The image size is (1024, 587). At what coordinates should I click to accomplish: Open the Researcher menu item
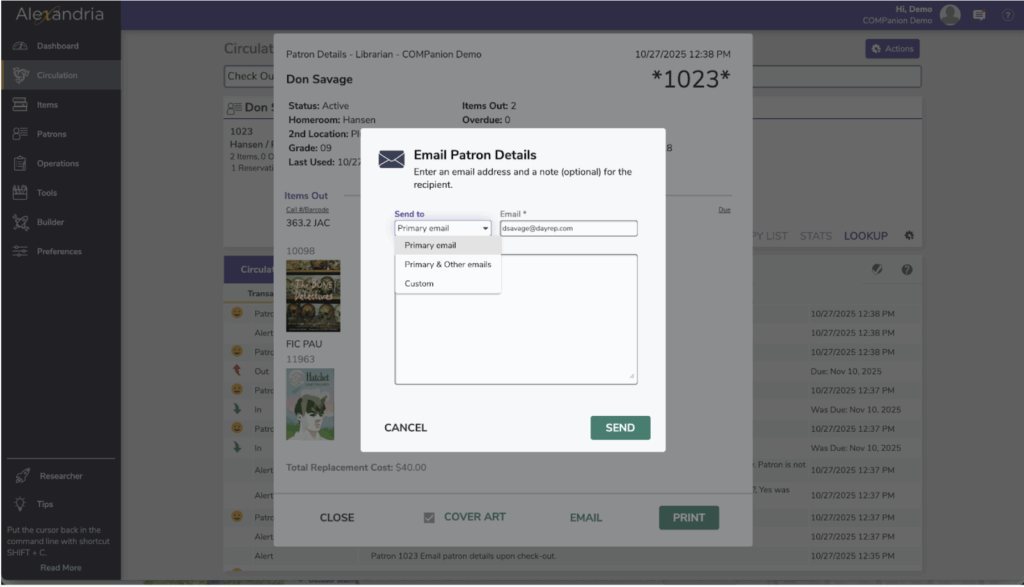coord(60,476)
